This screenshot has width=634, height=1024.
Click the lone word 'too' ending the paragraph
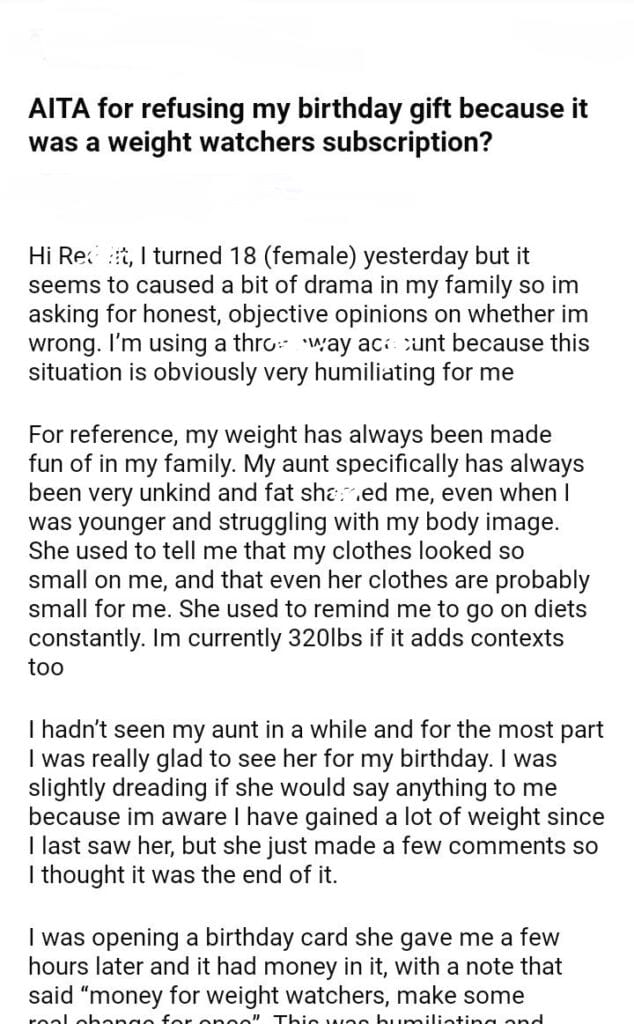click(x=46, y=666)
